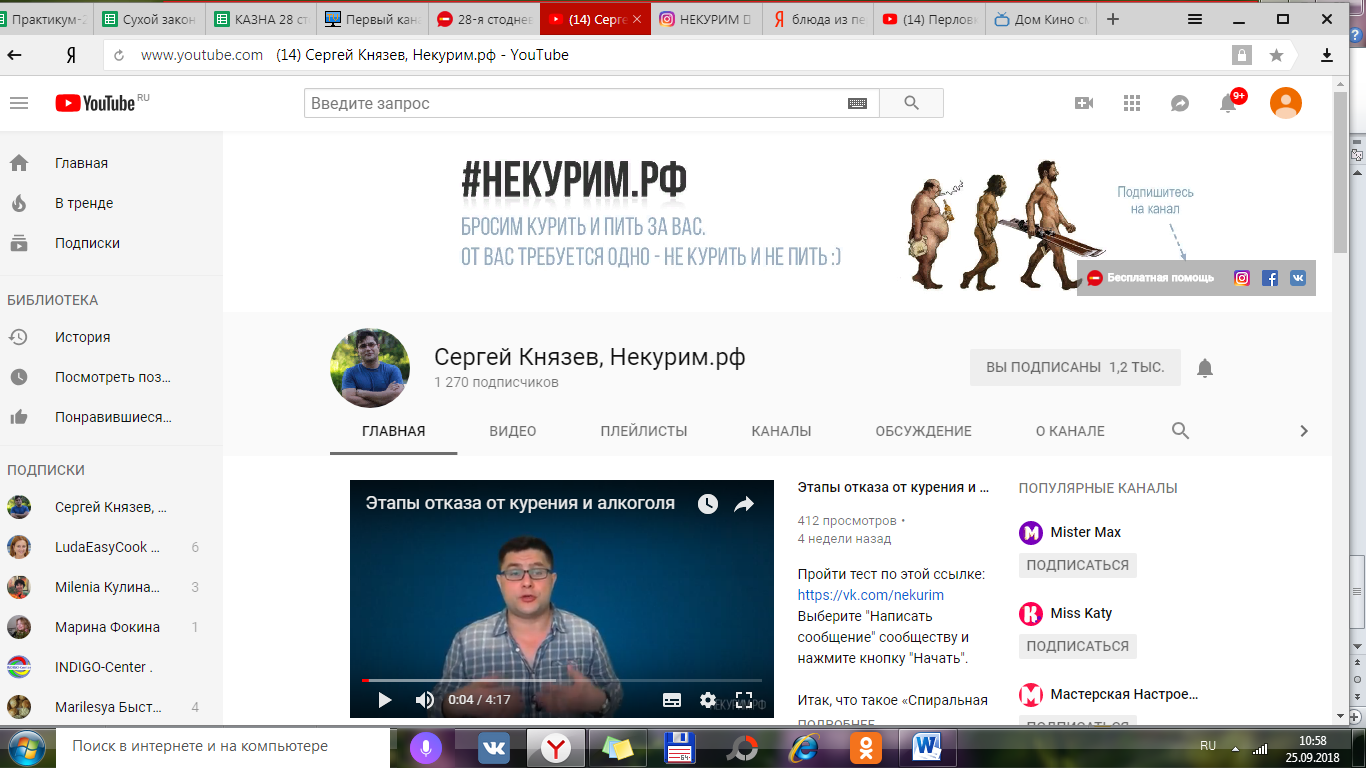This screenshot has height=768, width=1366.
Task: Subscribe to Miss Katy channel
Action: [1077, 646]
